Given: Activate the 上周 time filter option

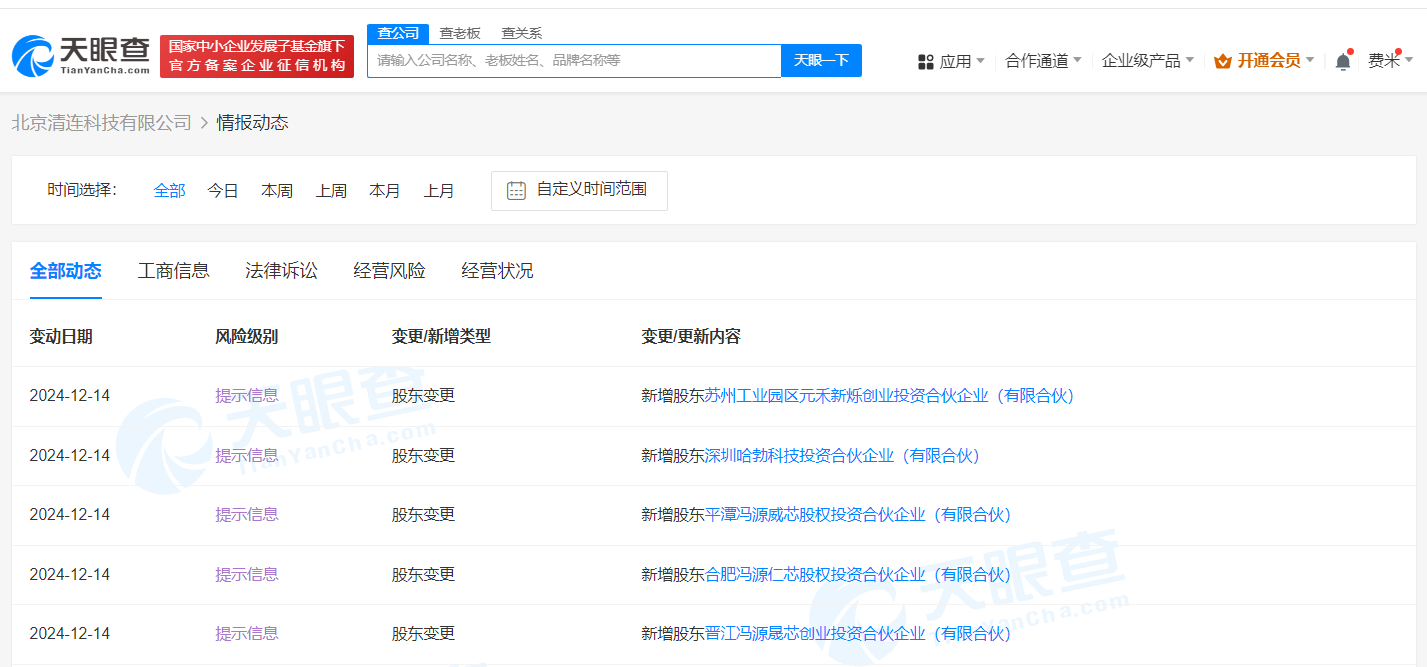Looking at the screenshot, I should [x=331, y=190].
